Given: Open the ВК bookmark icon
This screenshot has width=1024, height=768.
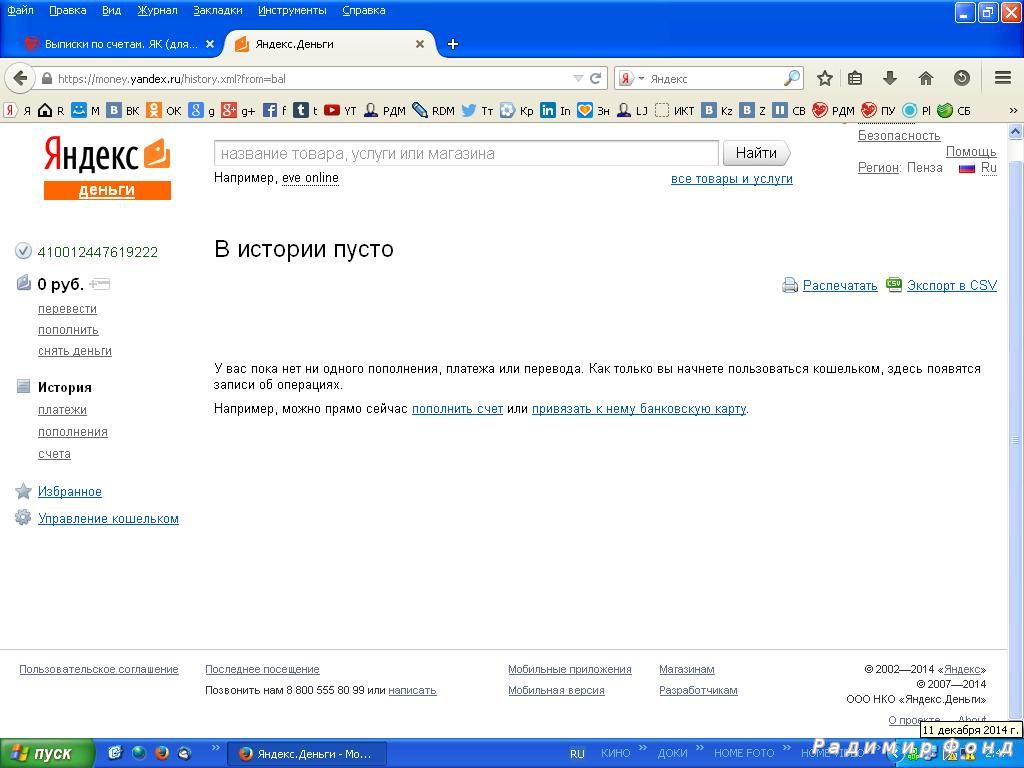Looking at the screenshot, I should click(114, 110).
